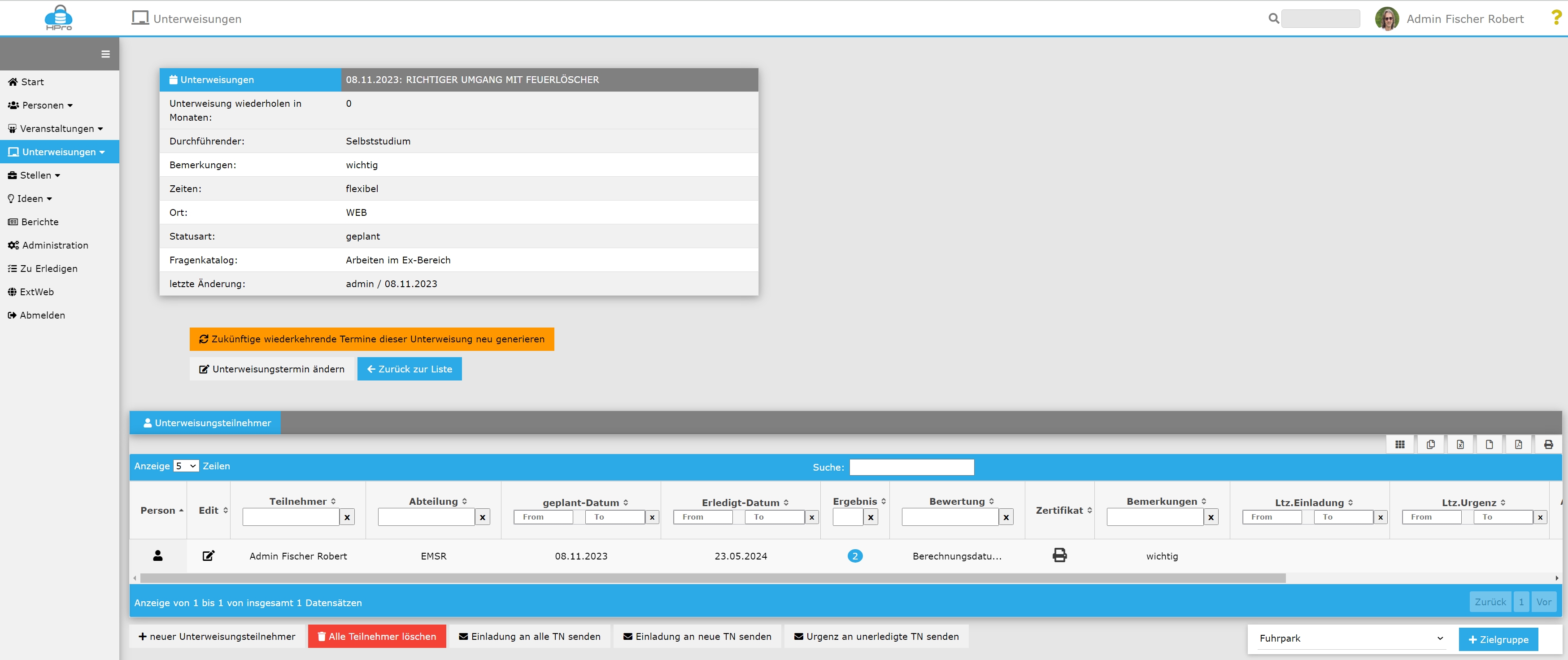
Task: Click Alle Teilnehmer löschen button
Action: pyautogui.click(x=377, y=636)
